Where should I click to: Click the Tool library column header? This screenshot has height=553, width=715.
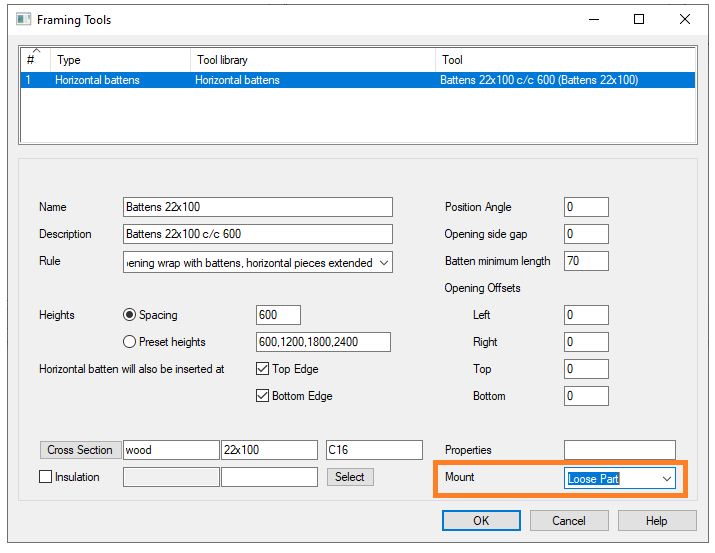click(312, 60)
